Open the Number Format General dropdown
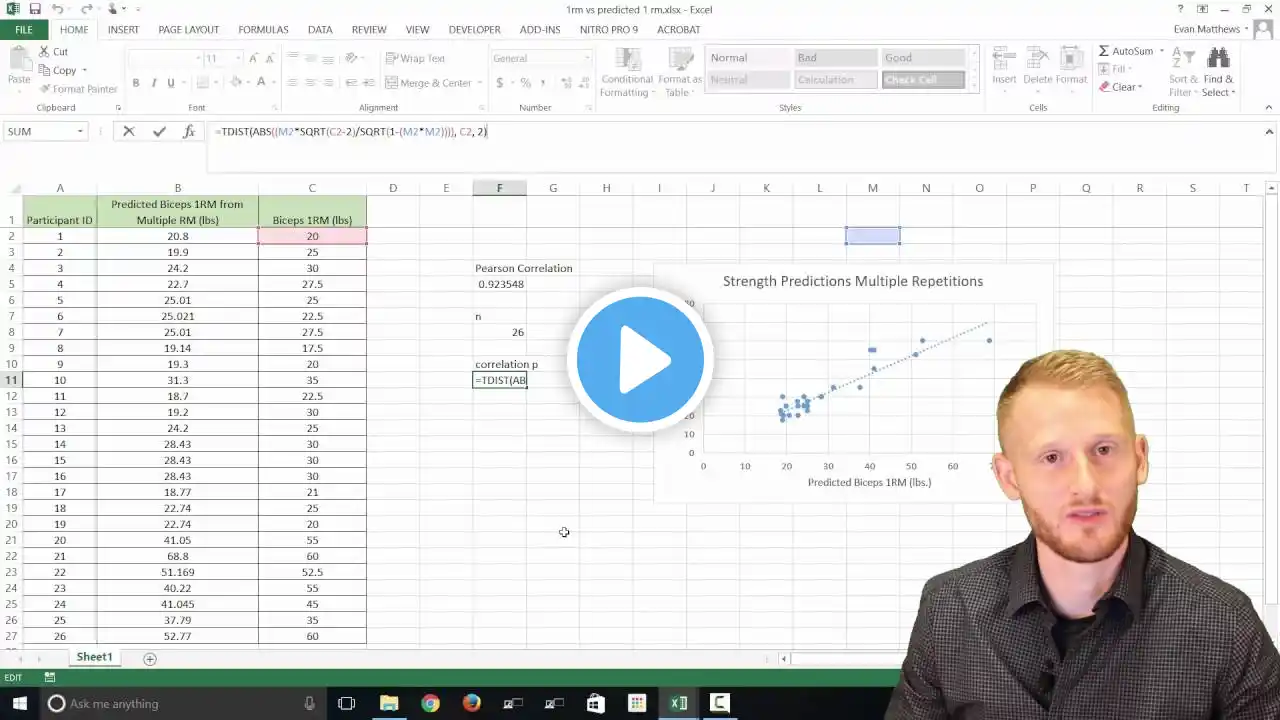The height and width of the screenshot is (720, 1280). (587, 58)
